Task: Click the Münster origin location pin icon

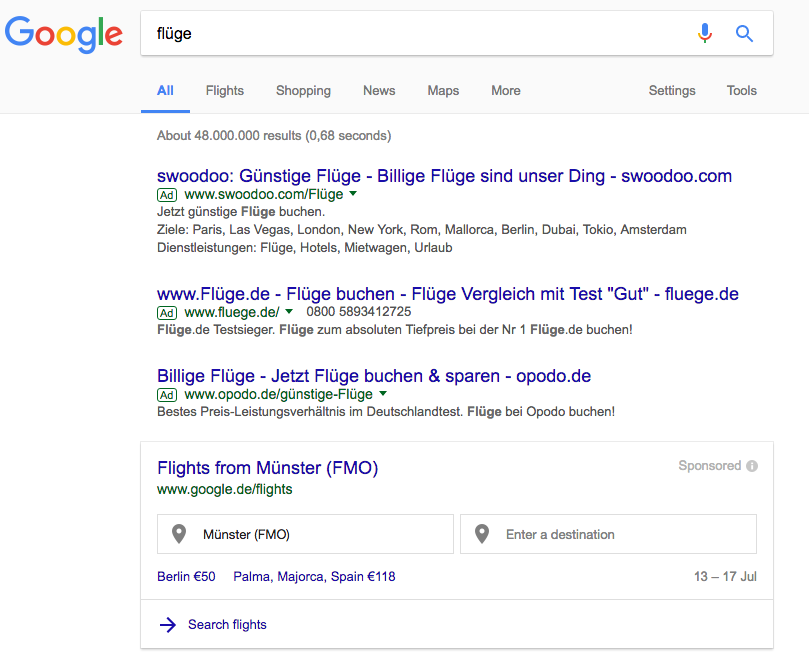Action: click(179, 534)
